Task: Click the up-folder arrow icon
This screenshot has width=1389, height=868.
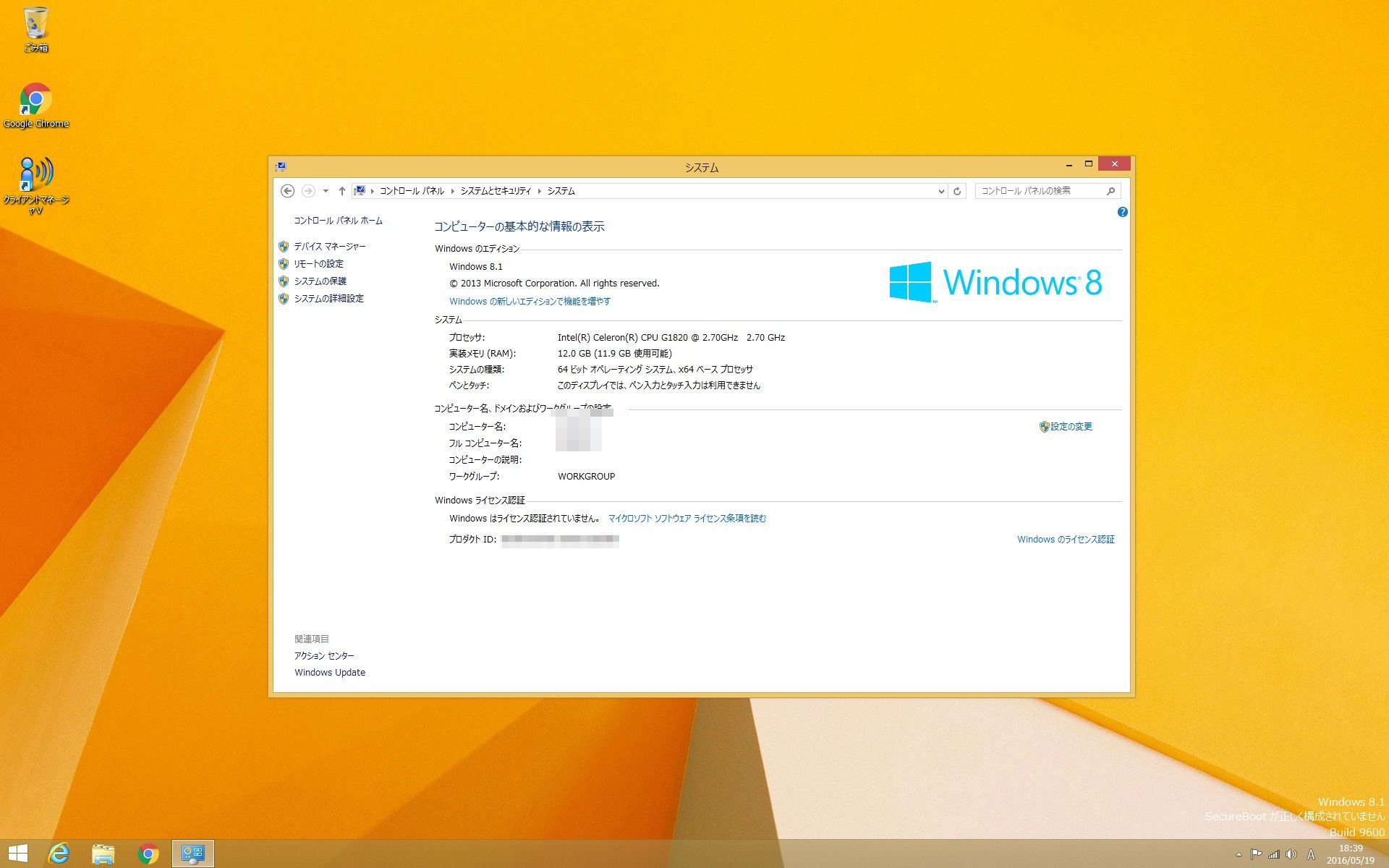Action: pos(342,191)
